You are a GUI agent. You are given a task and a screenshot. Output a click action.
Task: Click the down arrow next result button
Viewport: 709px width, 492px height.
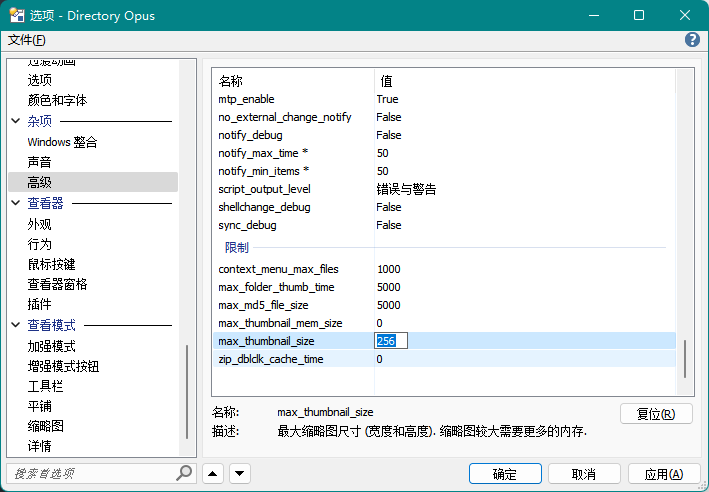pyautogui.click(x=240, y=474)
